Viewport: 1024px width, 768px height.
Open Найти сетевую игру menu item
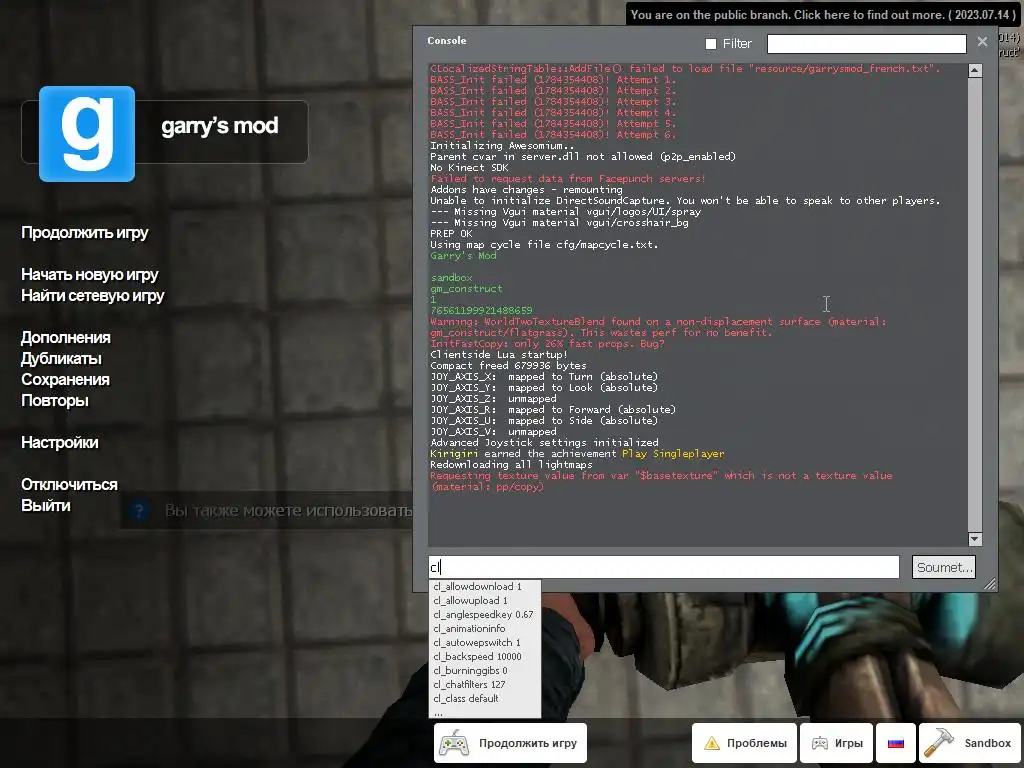[x=93, y=296]
